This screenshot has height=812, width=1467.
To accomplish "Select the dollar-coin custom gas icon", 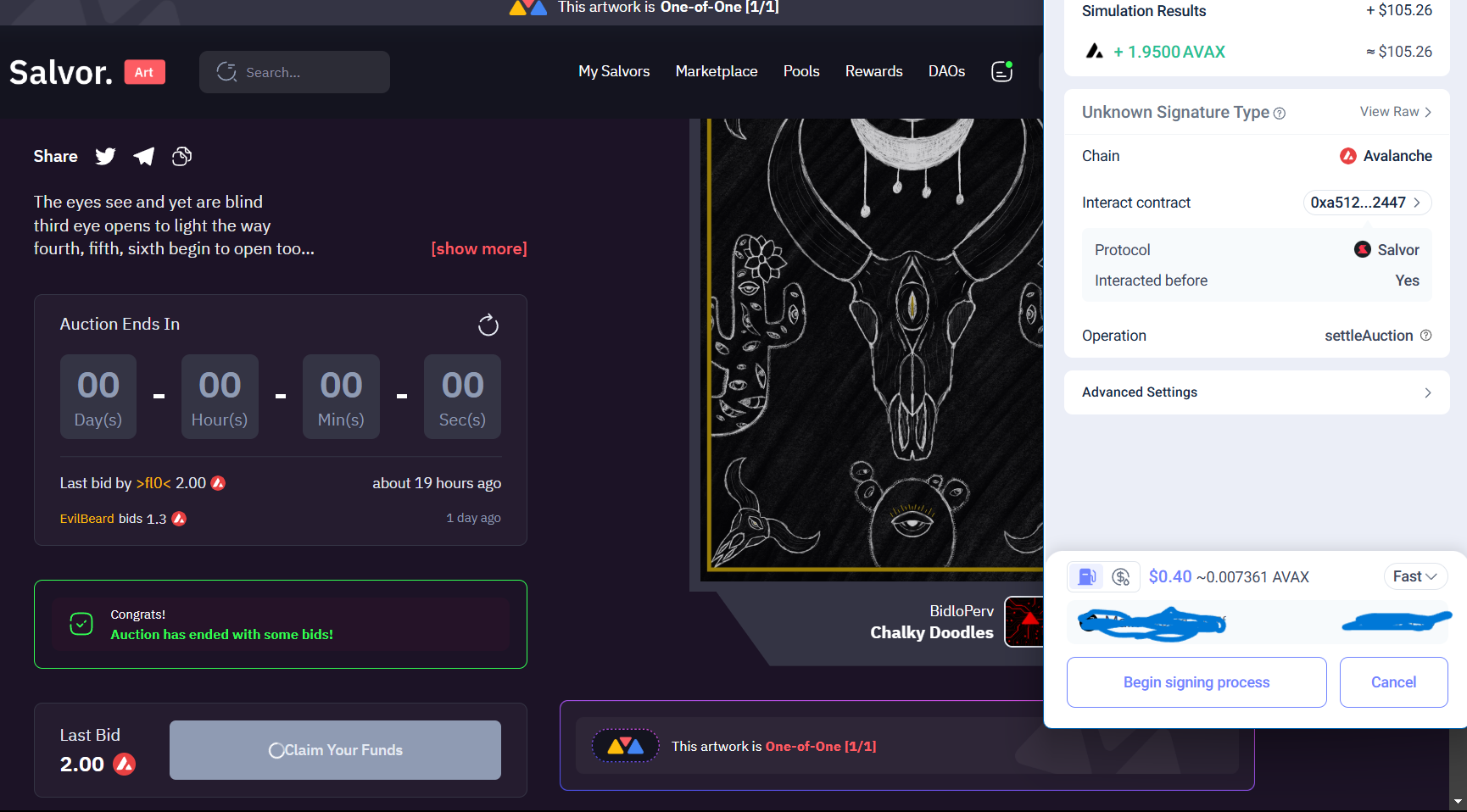I will pos(1121,577).
